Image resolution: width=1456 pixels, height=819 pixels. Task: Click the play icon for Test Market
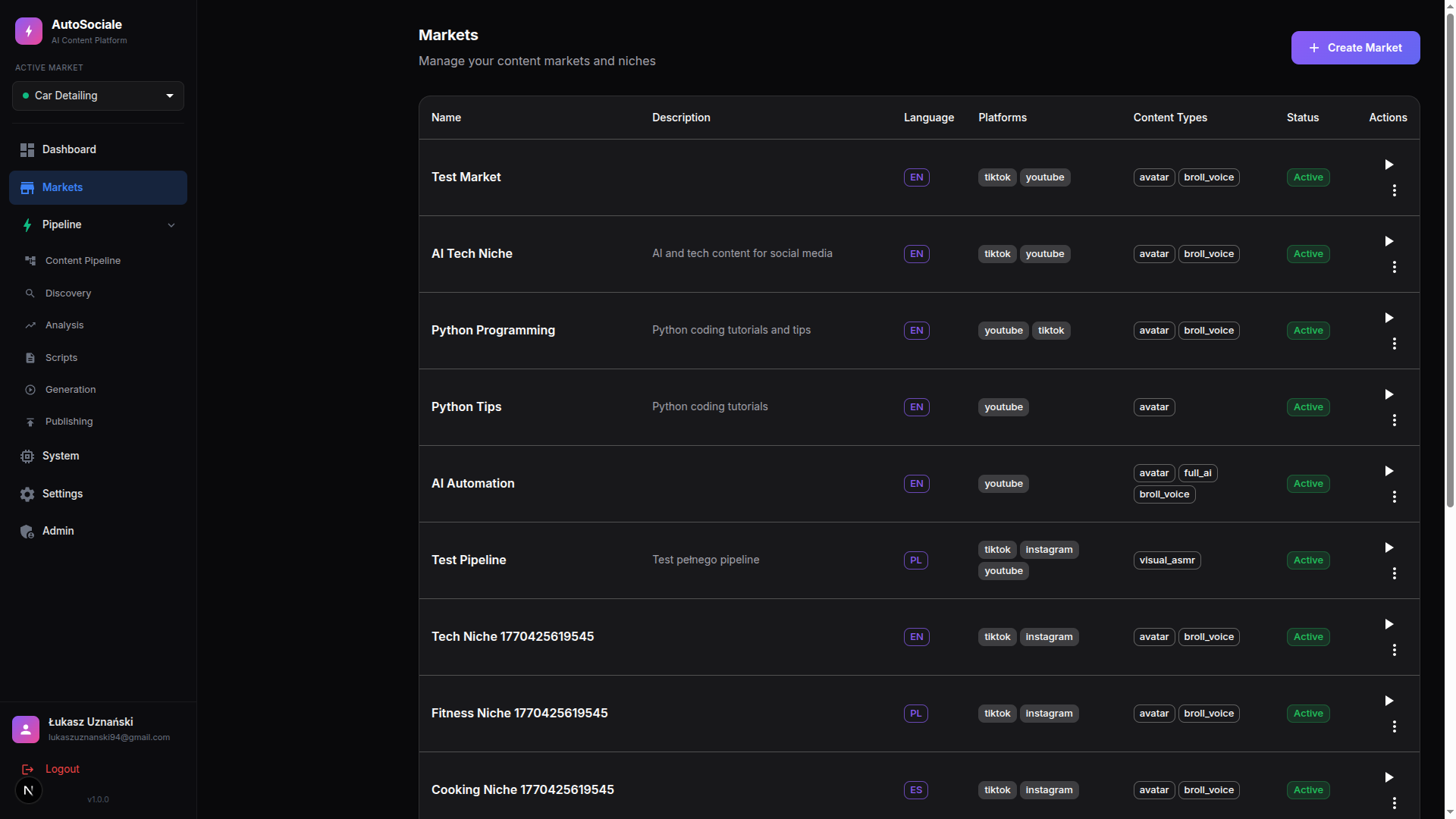point(1389,165)
